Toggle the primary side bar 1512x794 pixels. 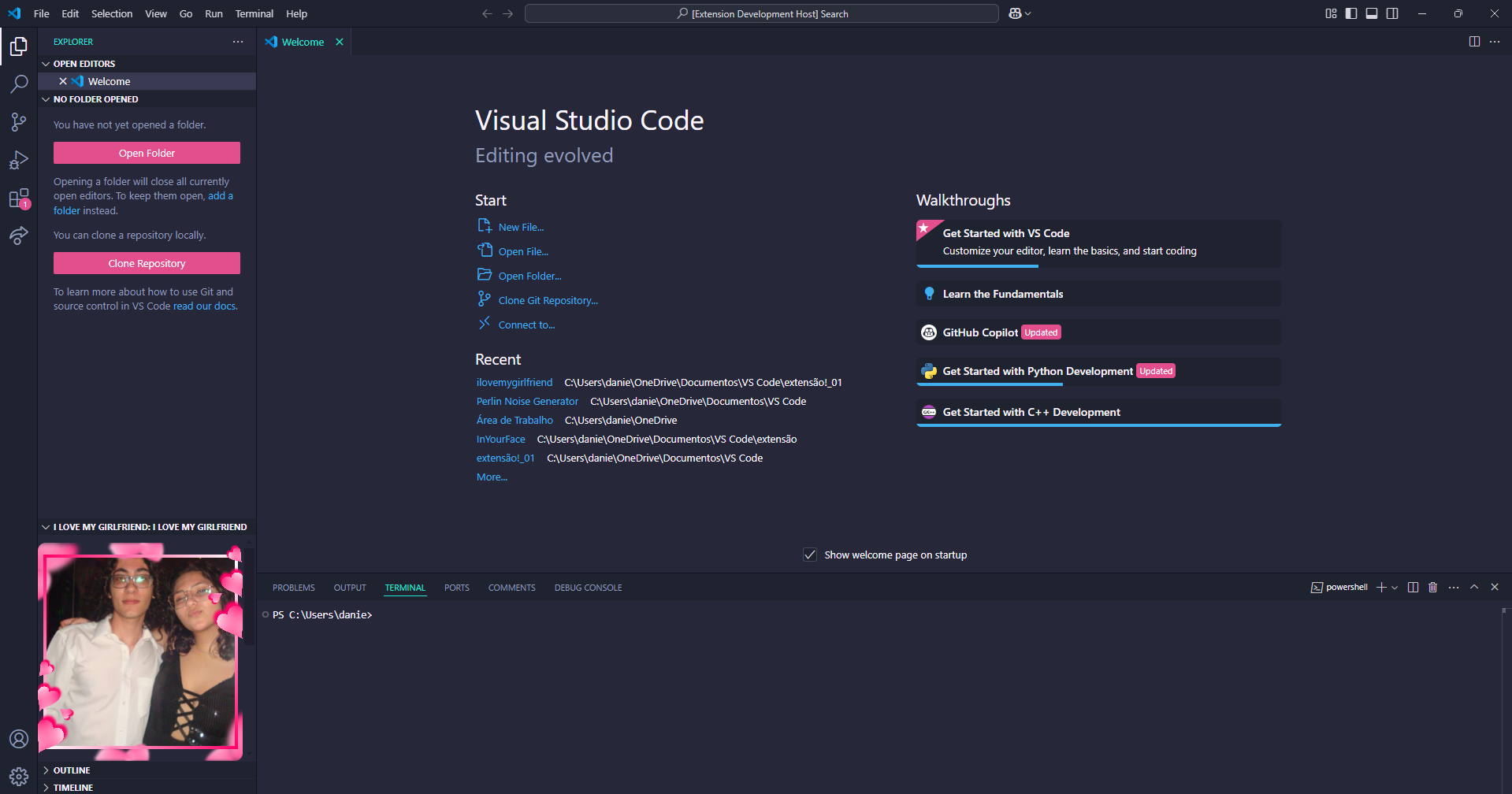pyautogui.click(x=1351, y=13)
